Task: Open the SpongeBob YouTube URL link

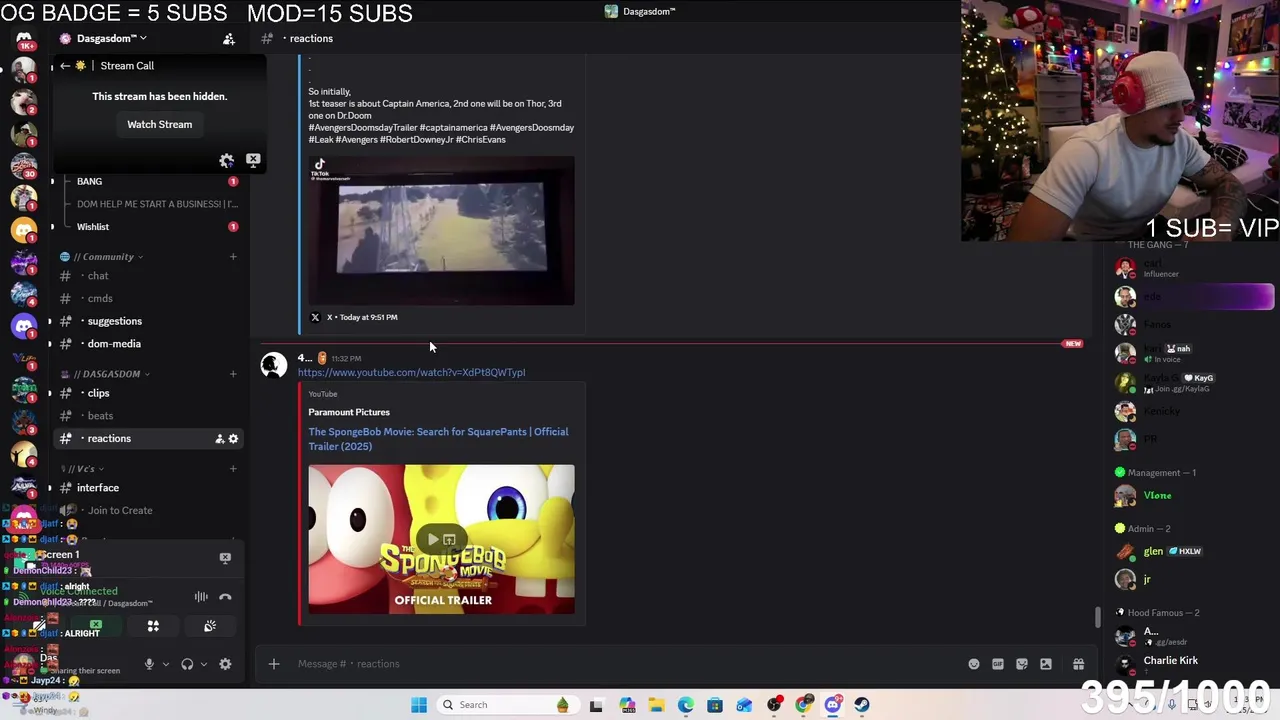Action: click(x=411, y=373)
